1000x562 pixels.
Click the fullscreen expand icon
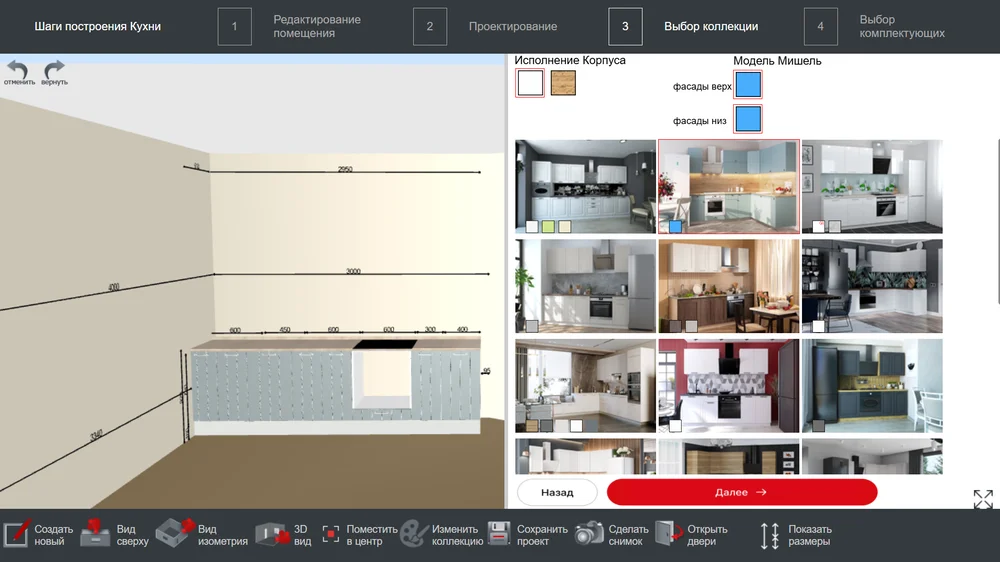pyautogui.click(x=983, y=499)
